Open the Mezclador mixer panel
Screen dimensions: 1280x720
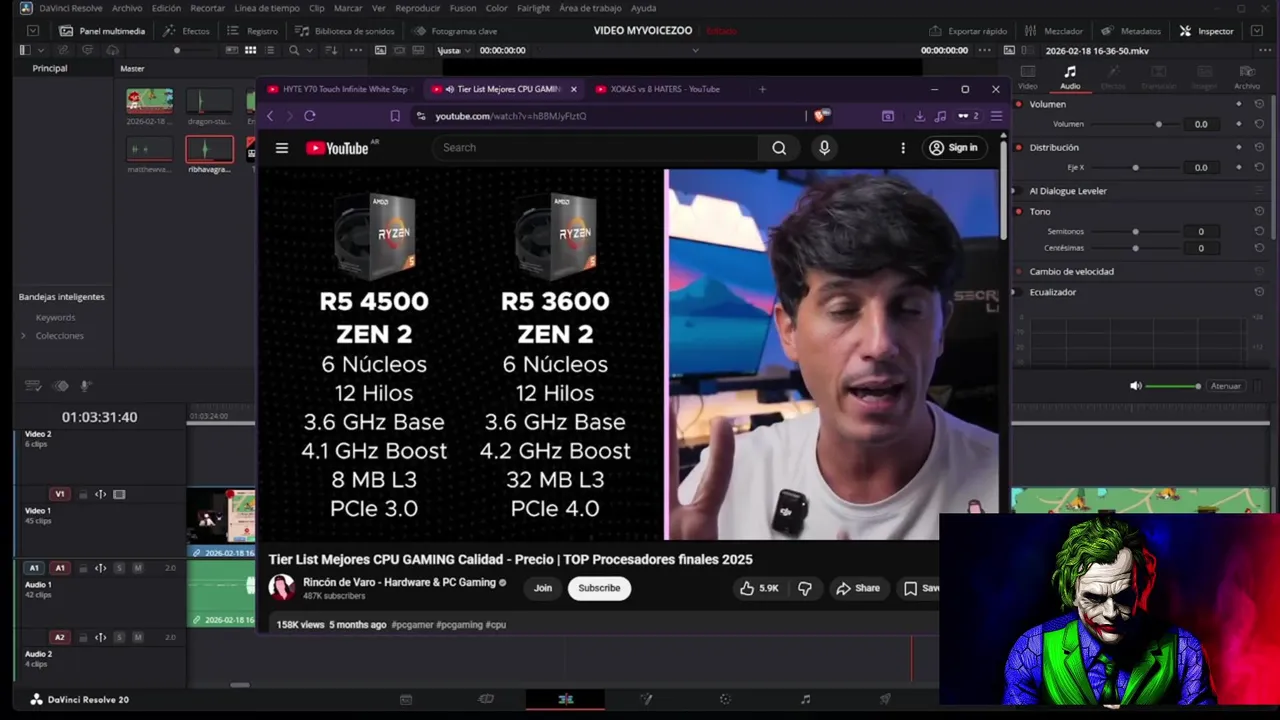1054,31
